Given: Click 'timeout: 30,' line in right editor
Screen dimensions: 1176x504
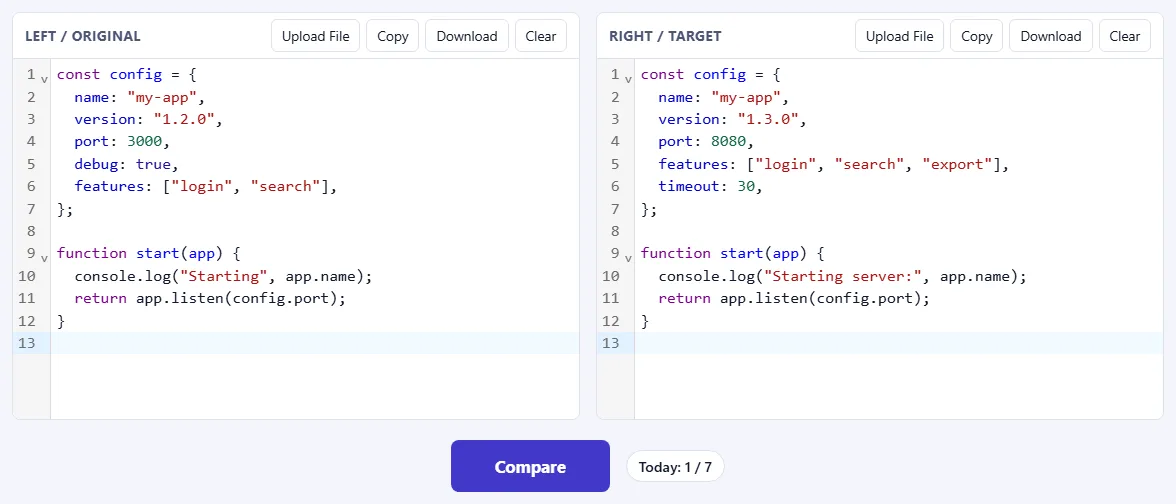Looking at the screenshot, I should pos(710,187).
